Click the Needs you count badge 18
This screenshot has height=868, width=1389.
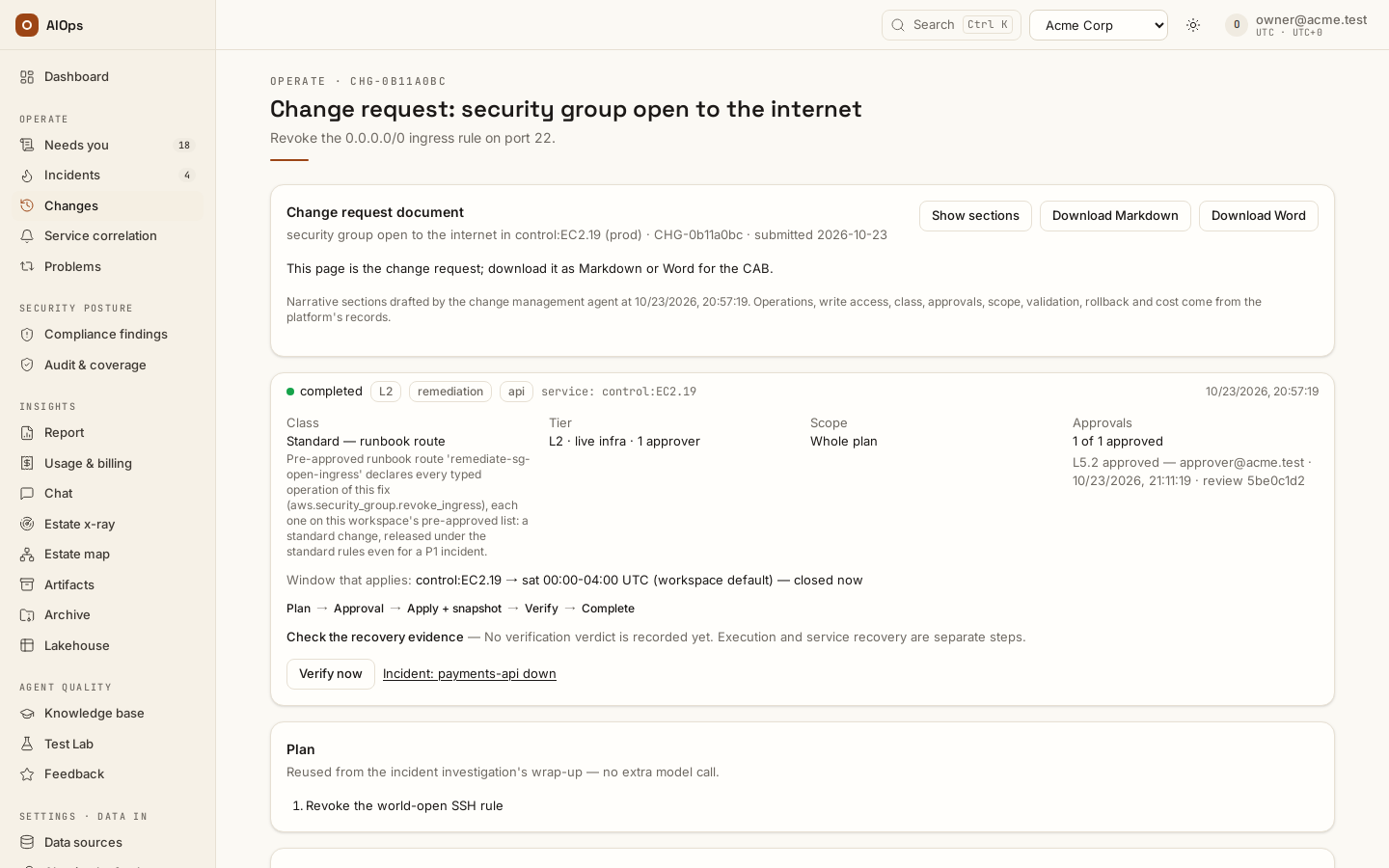click(184, 146)
